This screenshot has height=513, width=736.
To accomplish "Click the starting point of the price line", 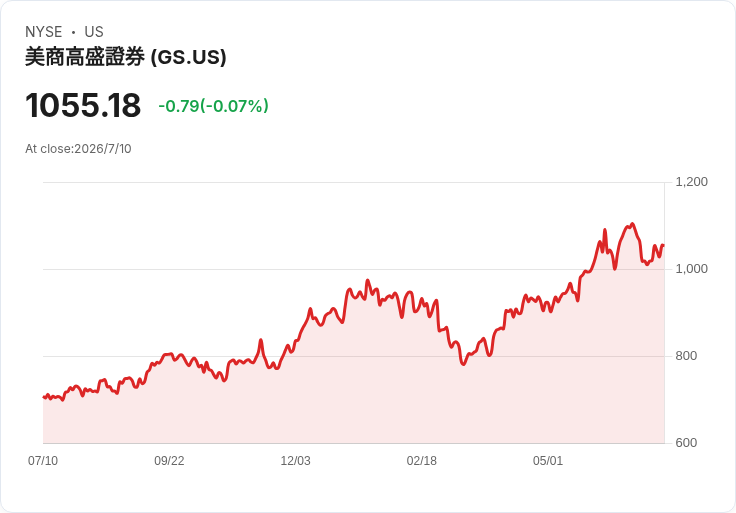I will coord(44,397).
